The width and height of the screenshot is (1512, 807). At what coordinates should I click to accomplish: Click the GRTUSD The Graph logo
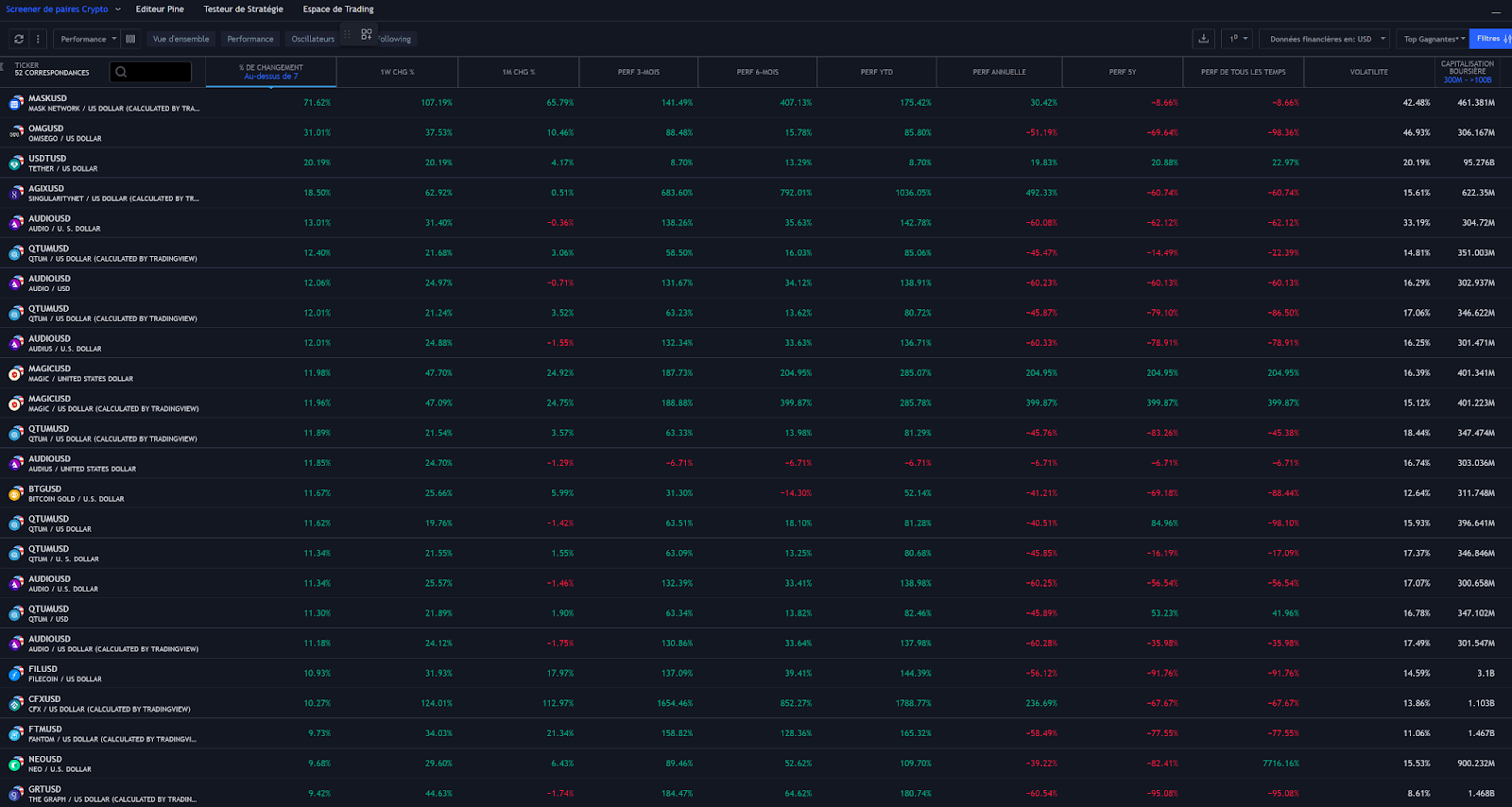click(16, 794)
